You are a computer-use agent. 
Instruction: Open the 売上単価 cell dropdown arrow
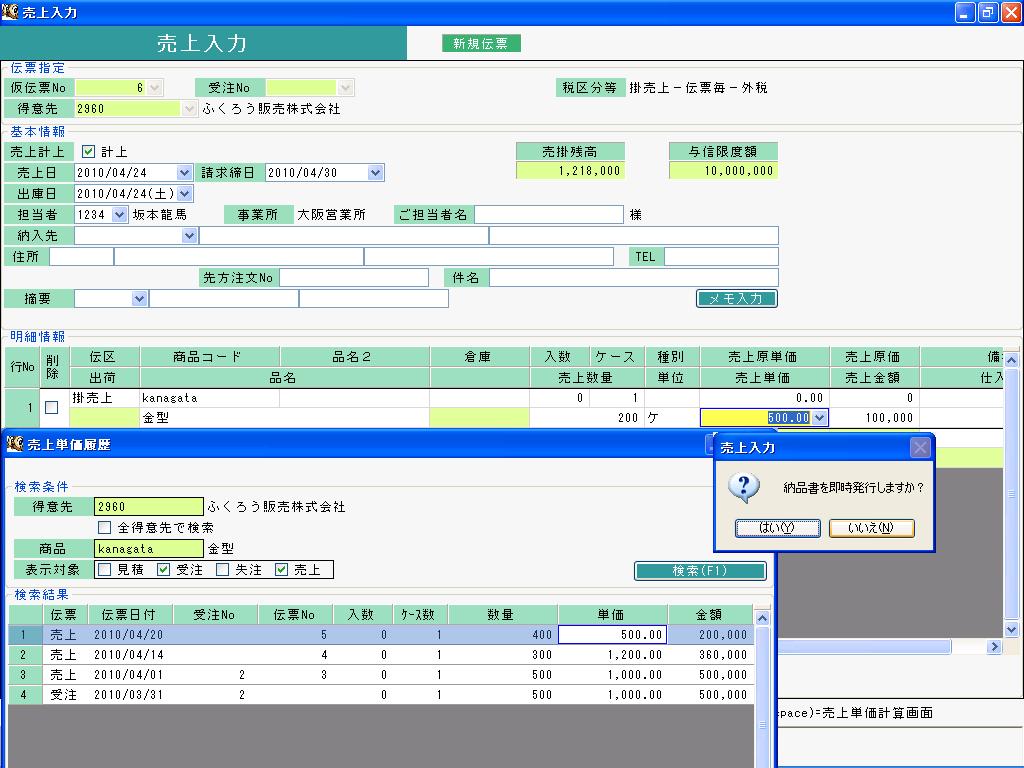pos(820,417)
